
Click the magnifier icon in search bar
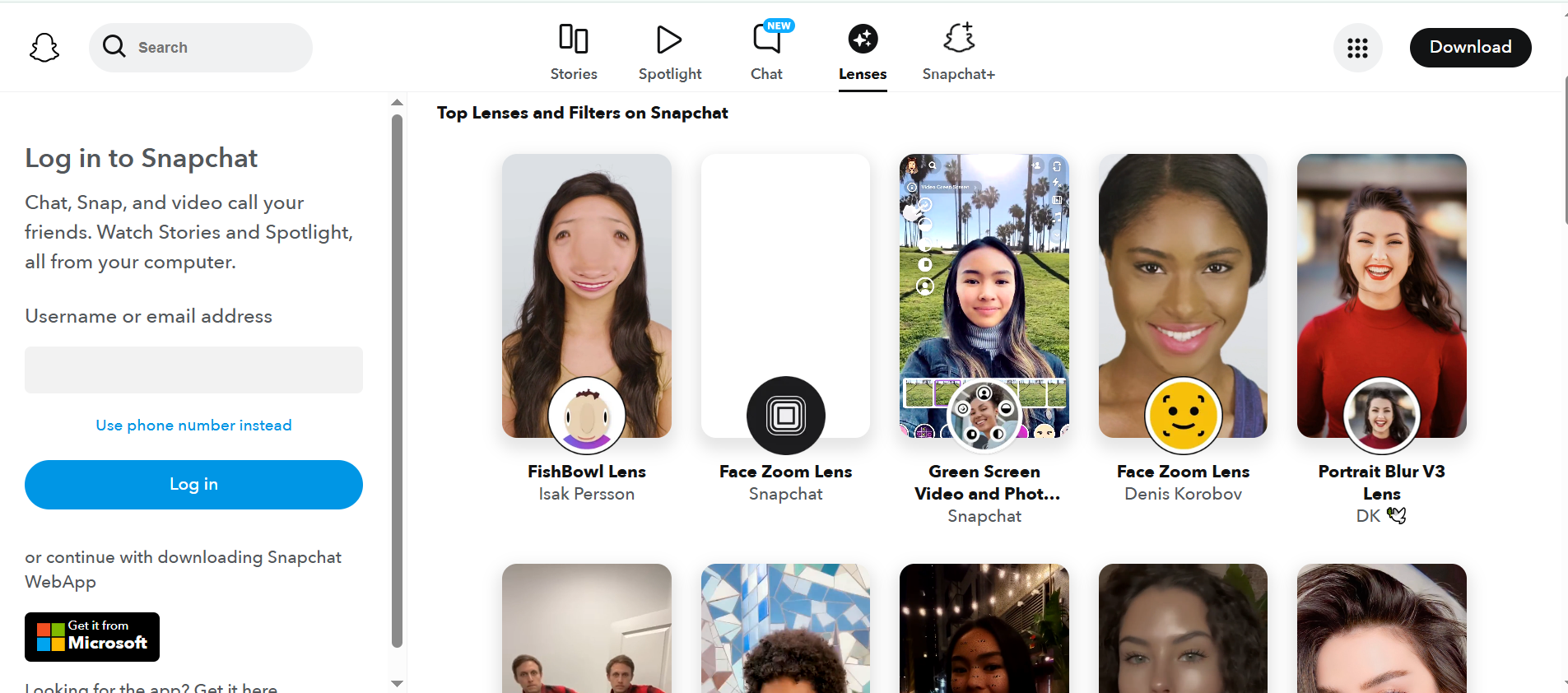[x=114, y=47]
